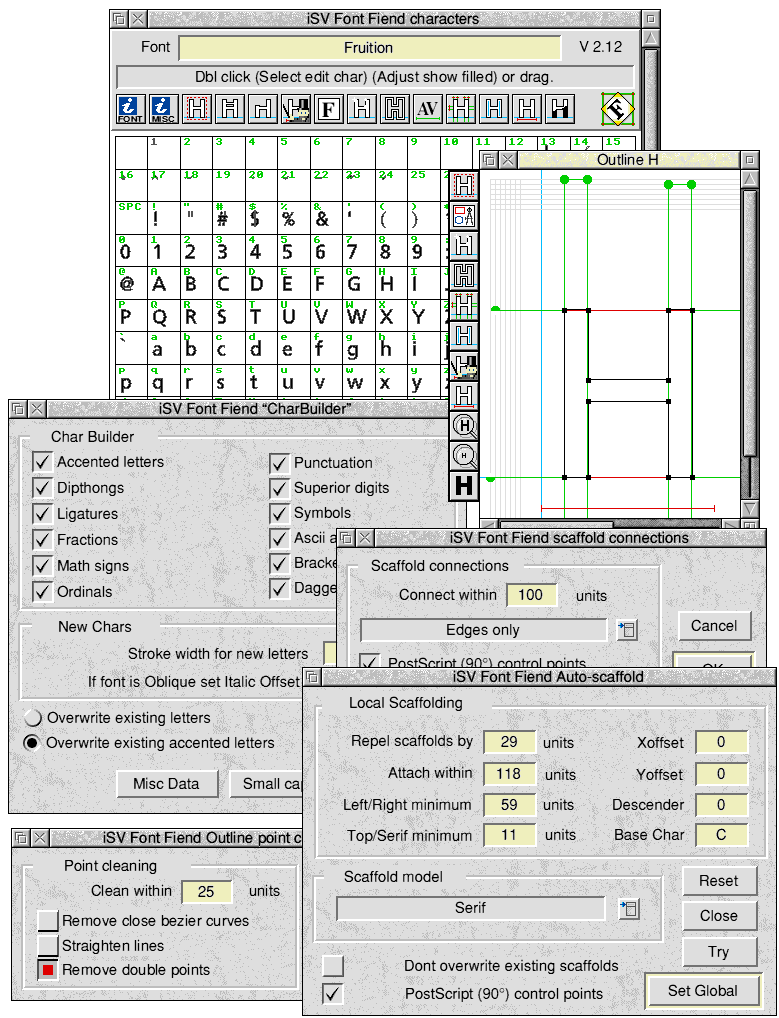Click the Outline H vertical scrollbar thumb
Screen dimensions: 779x1018
click(749, 323)
